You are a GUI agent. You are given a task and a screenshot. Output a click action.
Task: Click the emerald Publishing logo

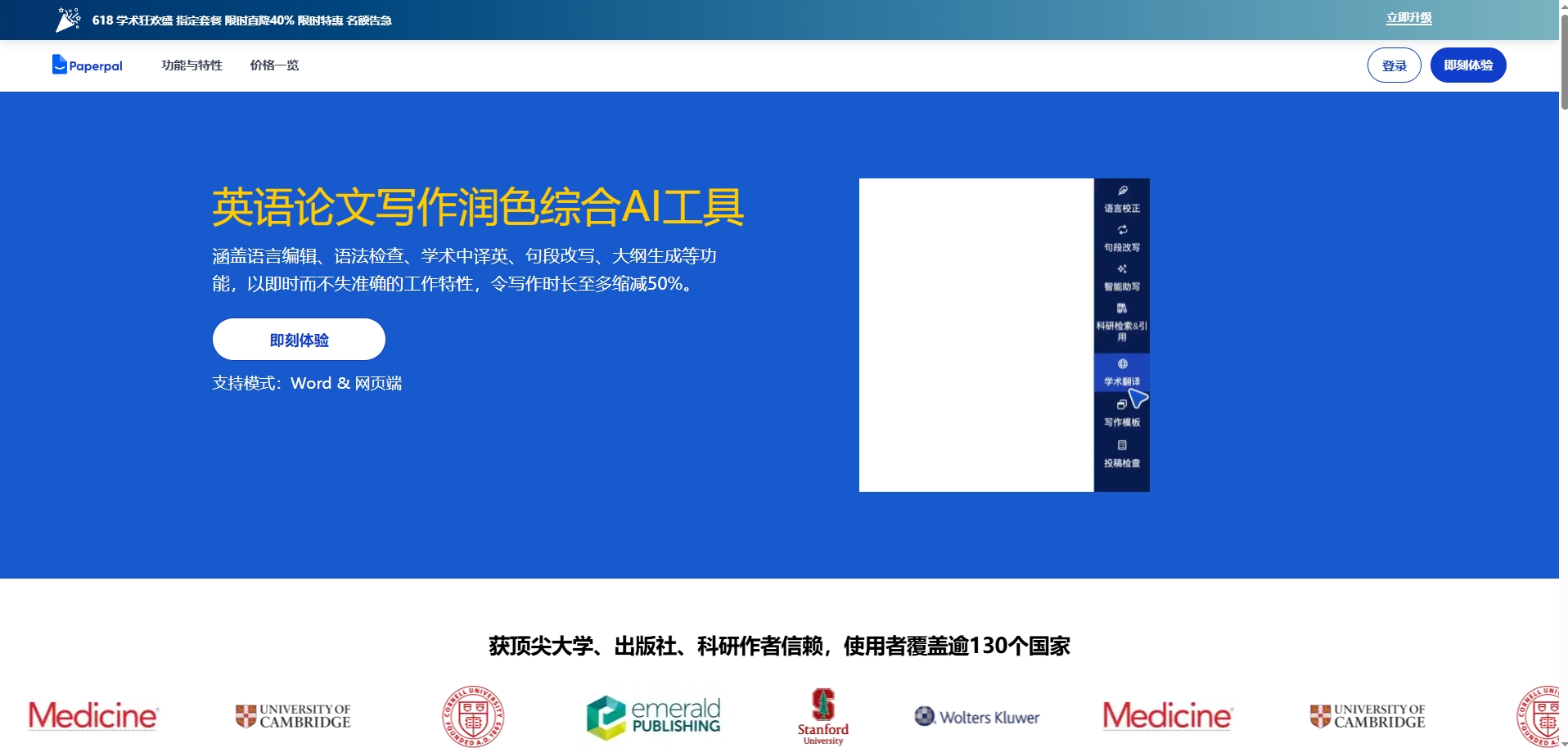653,717
